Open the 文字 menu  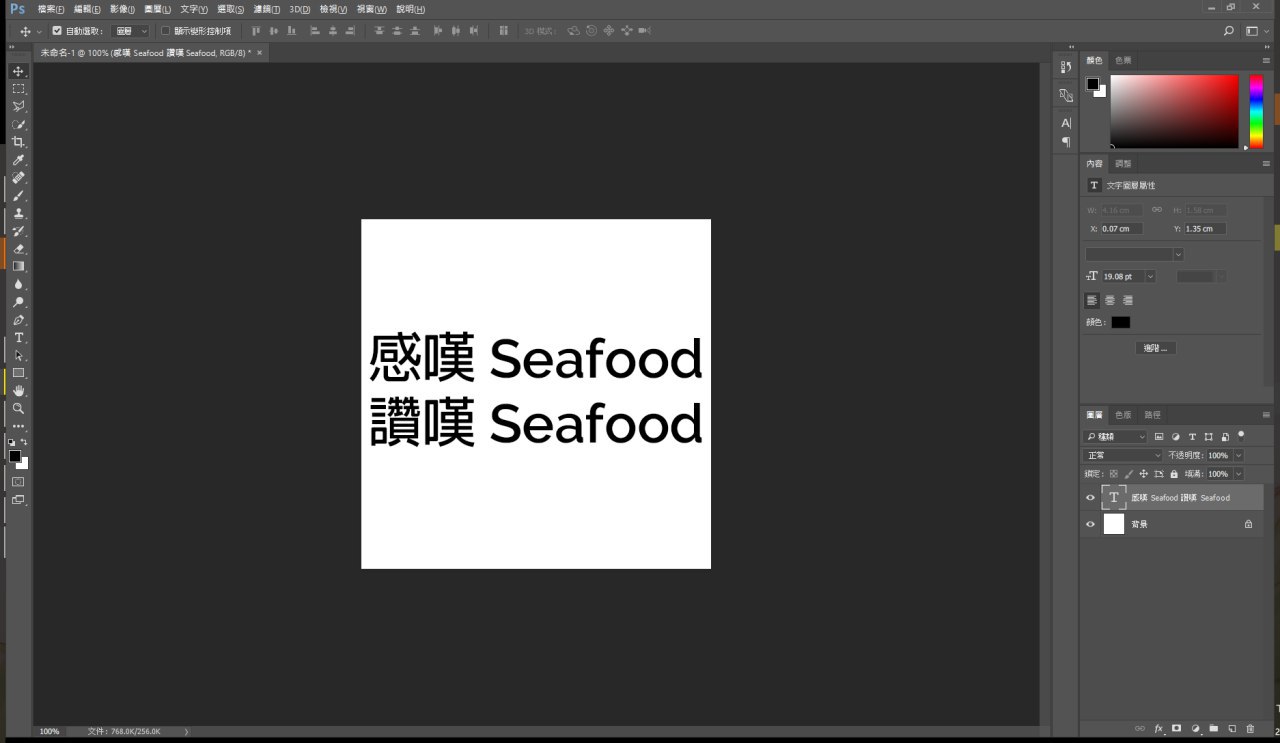194,9
